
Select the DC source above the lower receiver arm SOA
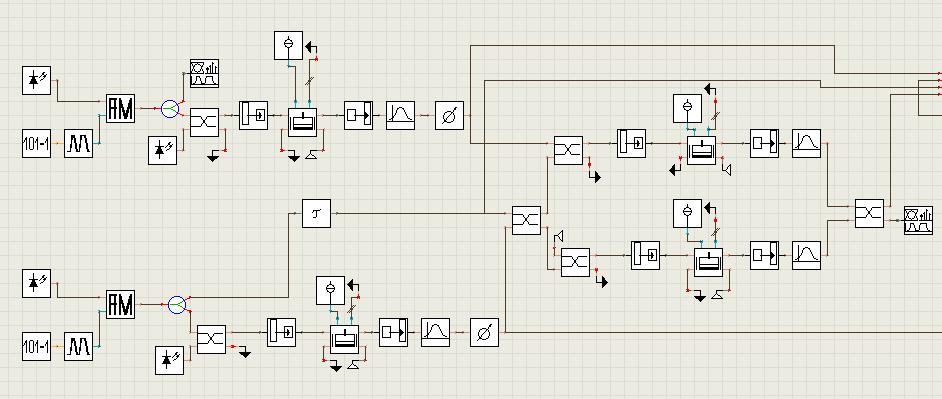[x=687, y=213]
